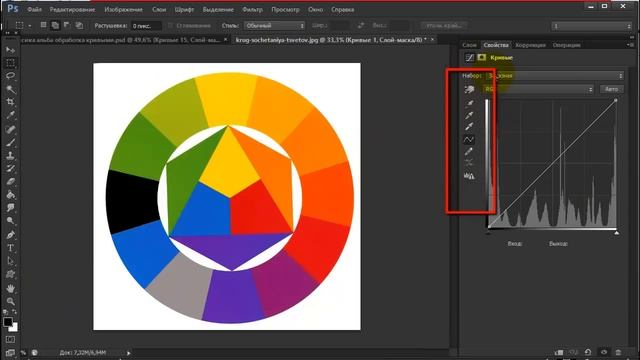Pick the black point eyedropper in Curves

pos(469,103)
